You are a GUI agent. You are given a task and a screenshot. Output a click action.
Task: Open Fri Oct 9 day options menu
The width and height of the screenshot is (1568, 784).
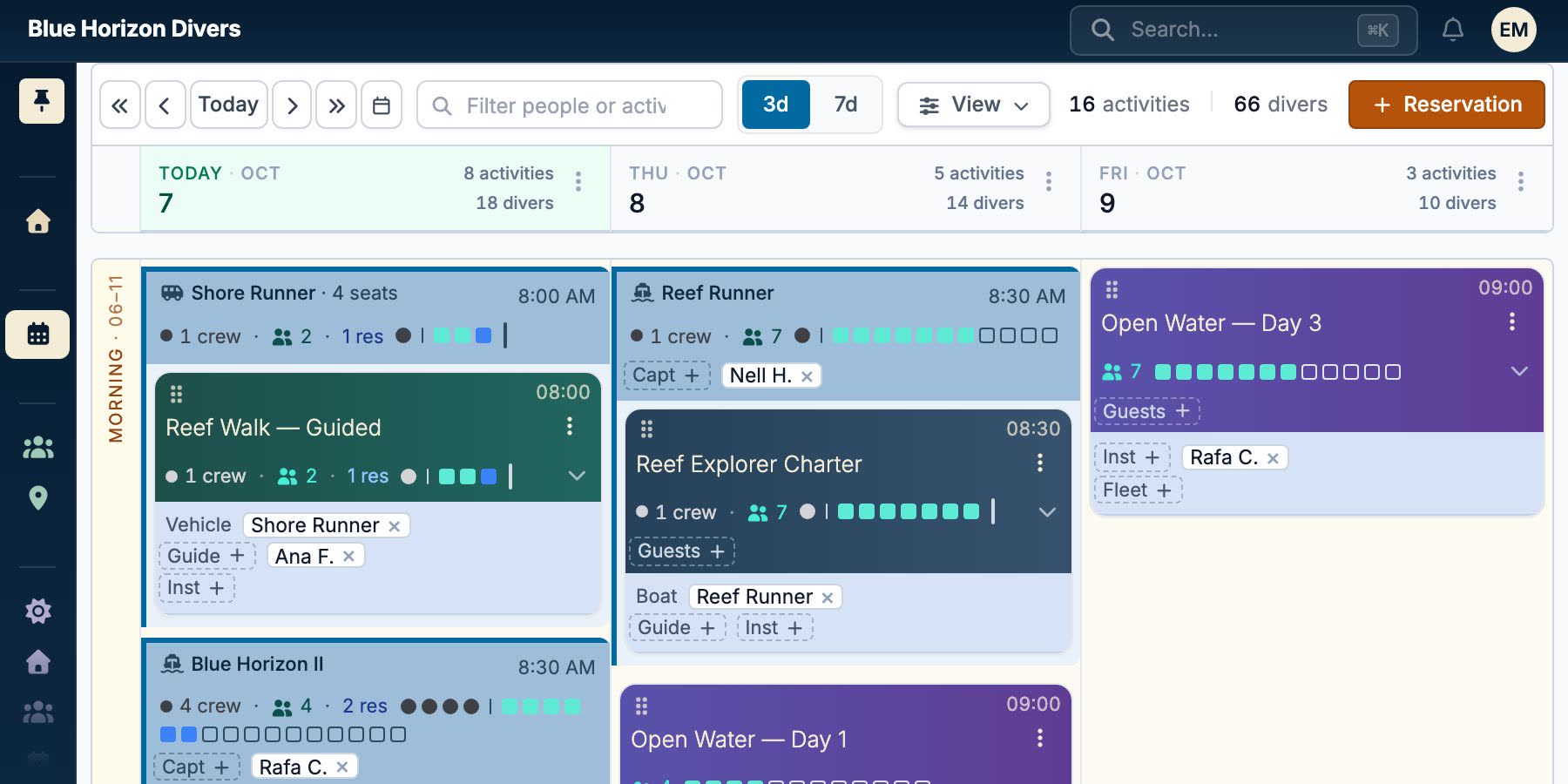coord(1521,181)
